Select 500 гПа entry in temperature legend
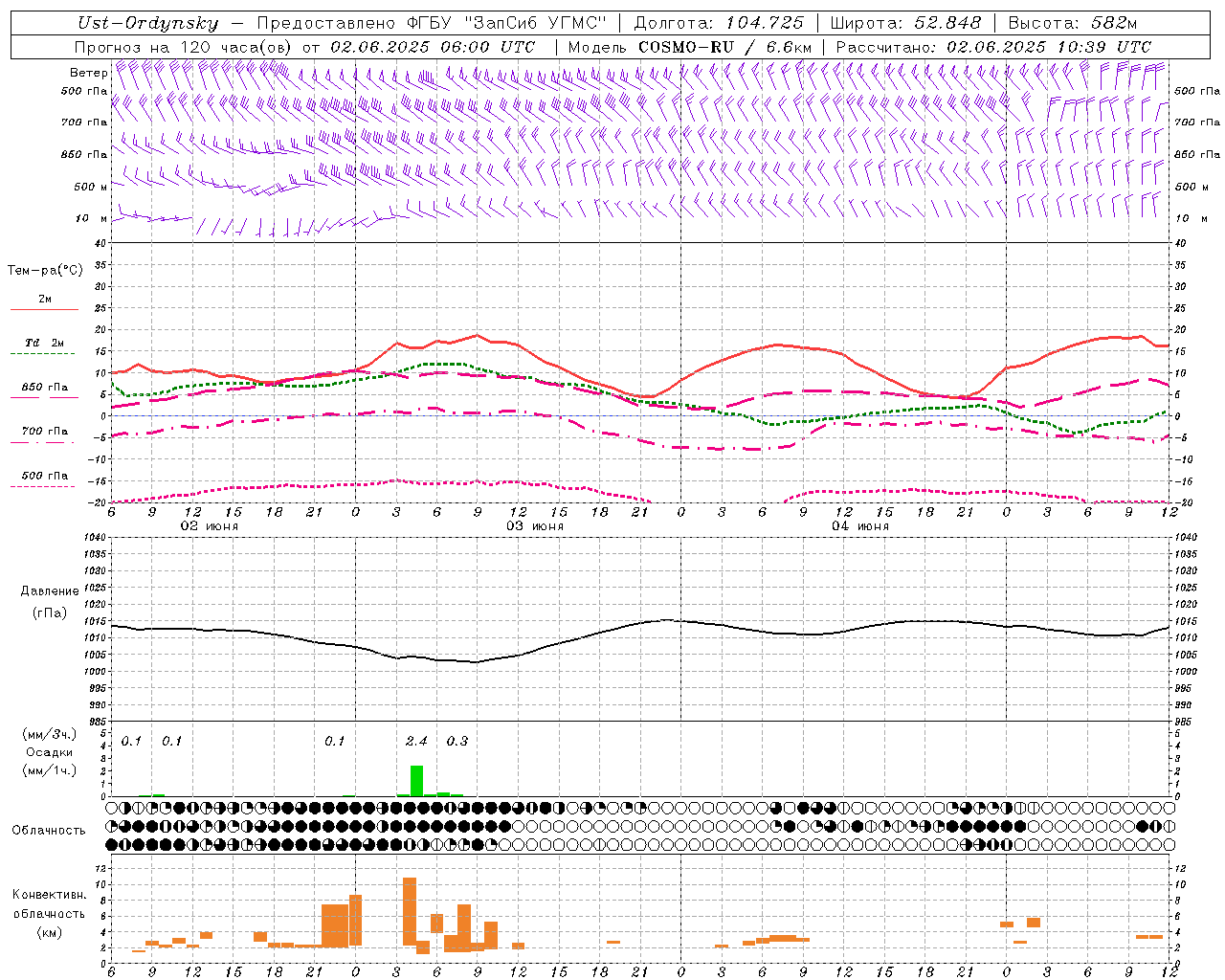 (45, 475)
